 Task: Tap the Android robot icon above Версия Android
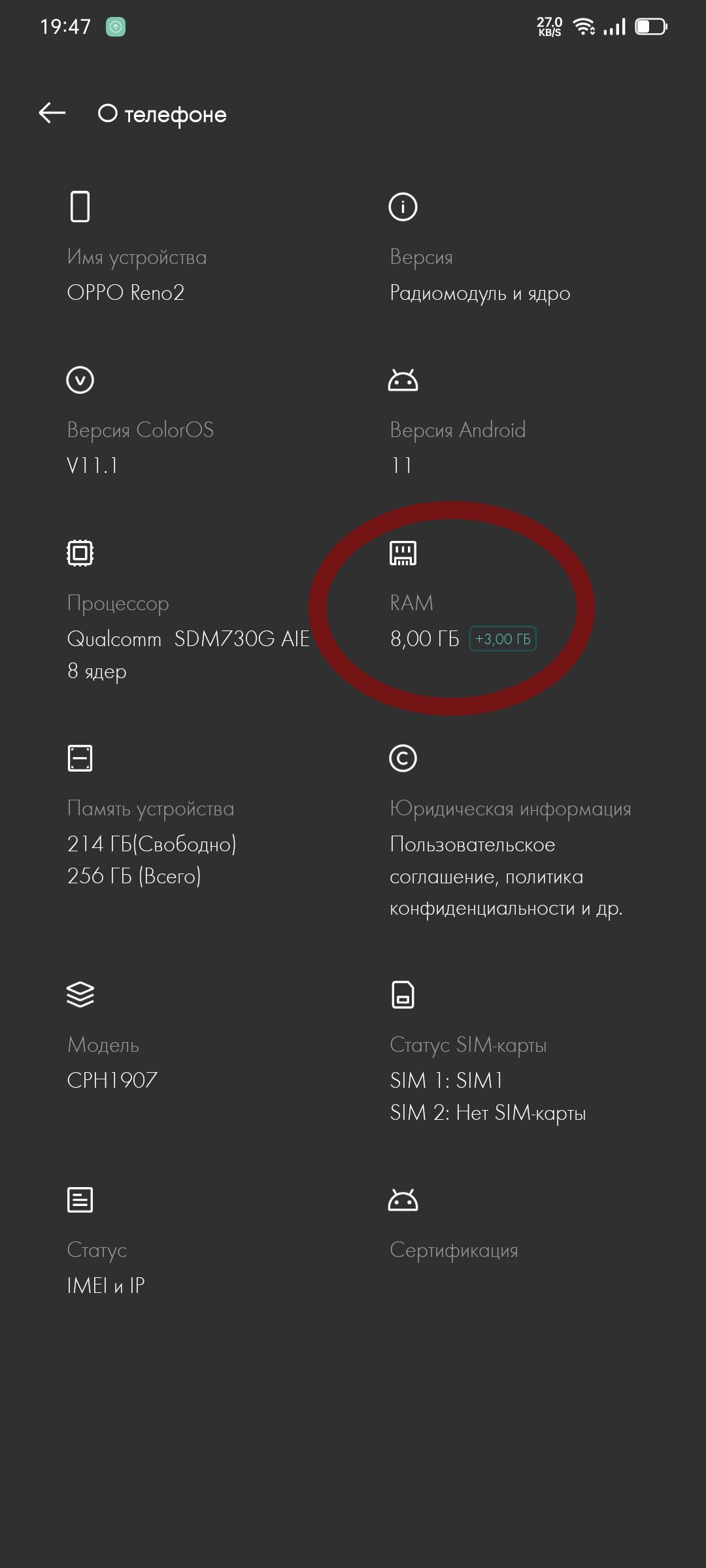point(403,380)
